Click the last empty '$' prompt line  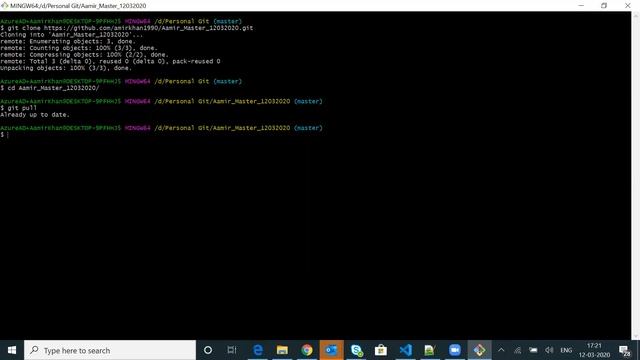(4, 135)
